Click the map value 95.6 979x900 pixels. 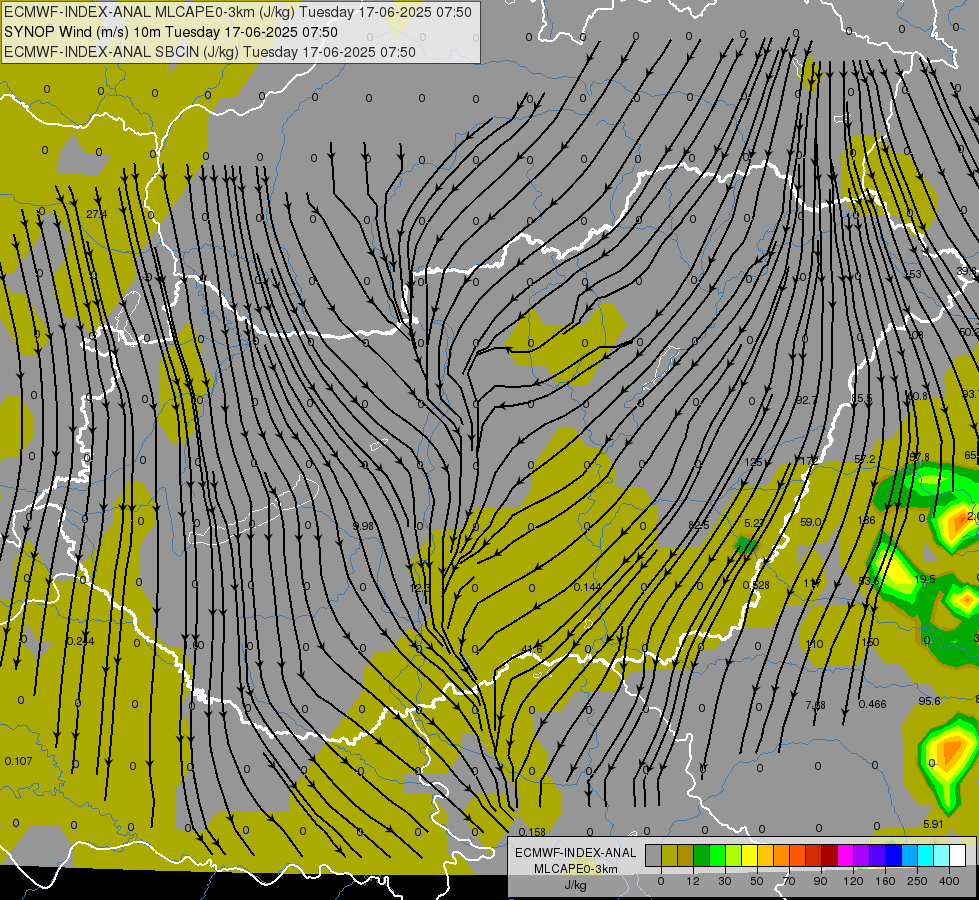tap(929, 701)
